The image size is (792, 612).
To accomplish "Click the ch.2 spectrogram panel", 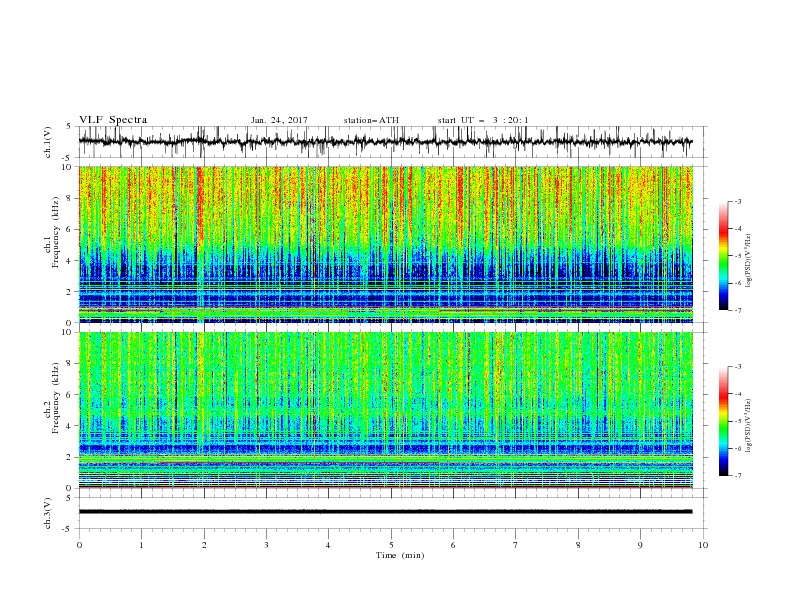I will point(386,410).
